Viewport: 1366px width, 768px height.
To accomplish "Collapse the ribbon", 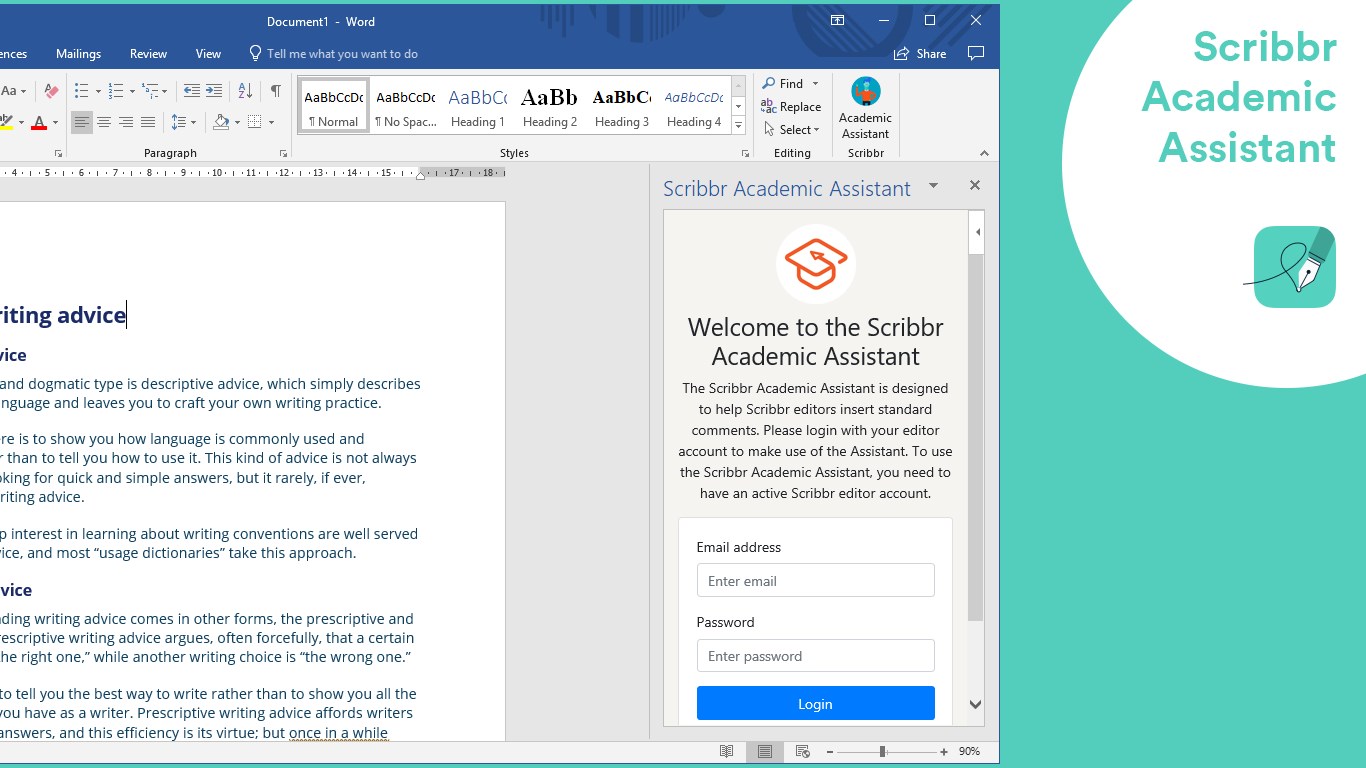I will coord(984,153).
